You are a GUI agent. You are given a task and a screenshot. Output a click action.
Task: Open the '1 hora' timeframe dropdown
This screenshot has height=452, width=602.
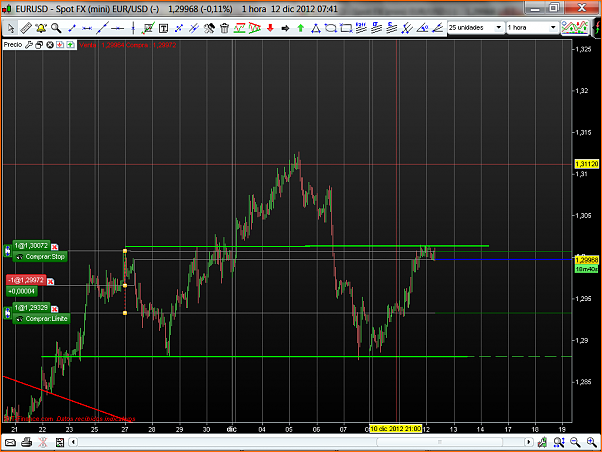coord(532,28)
